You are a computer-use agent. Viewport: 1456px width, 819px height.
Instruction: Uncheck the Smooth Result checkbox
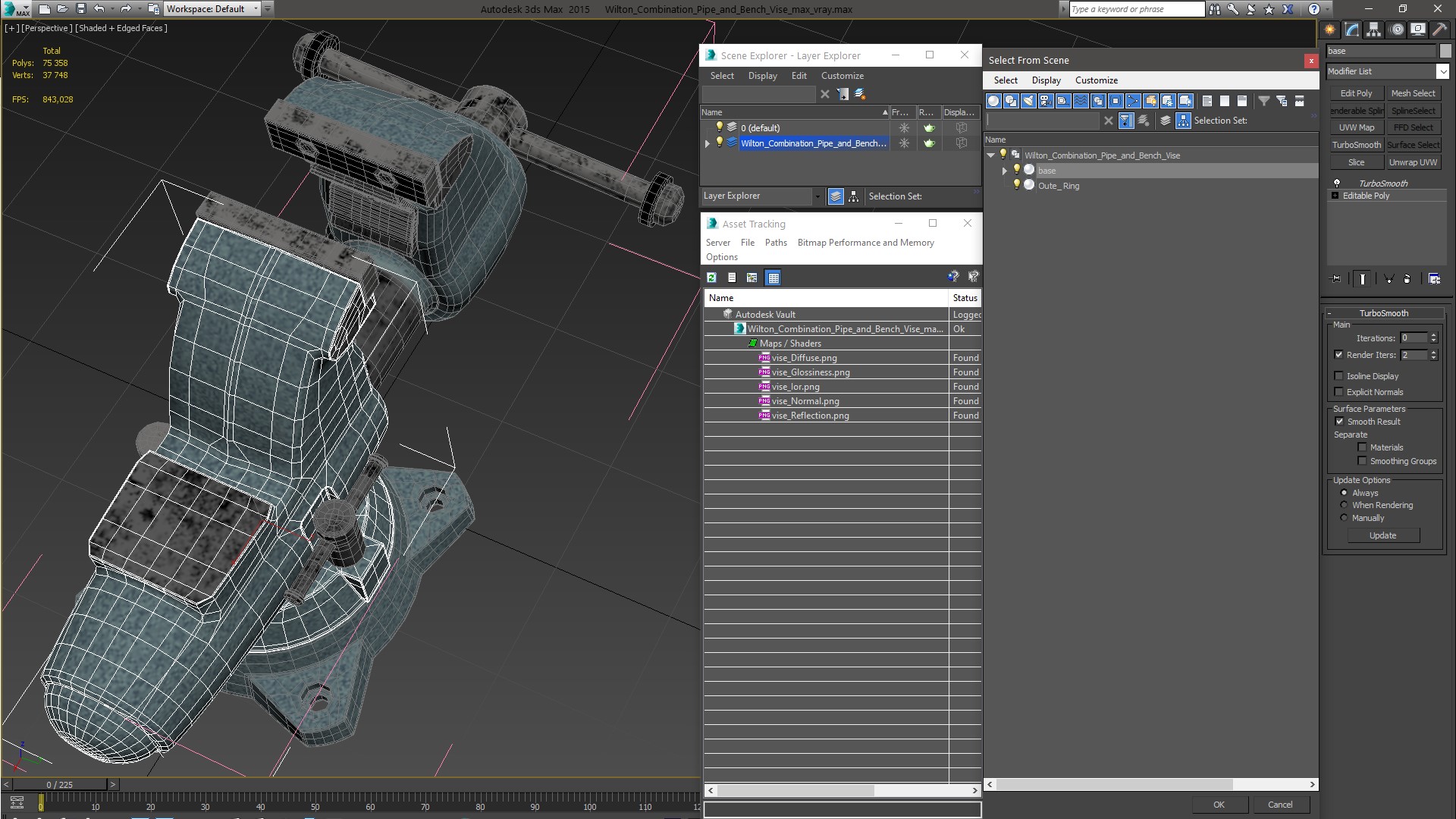tap(1339, 422)
